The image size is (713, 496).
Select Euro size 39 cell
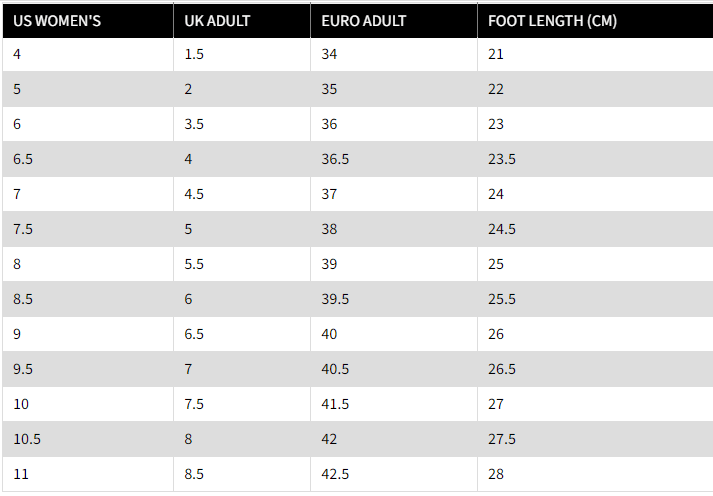[394, 264]
